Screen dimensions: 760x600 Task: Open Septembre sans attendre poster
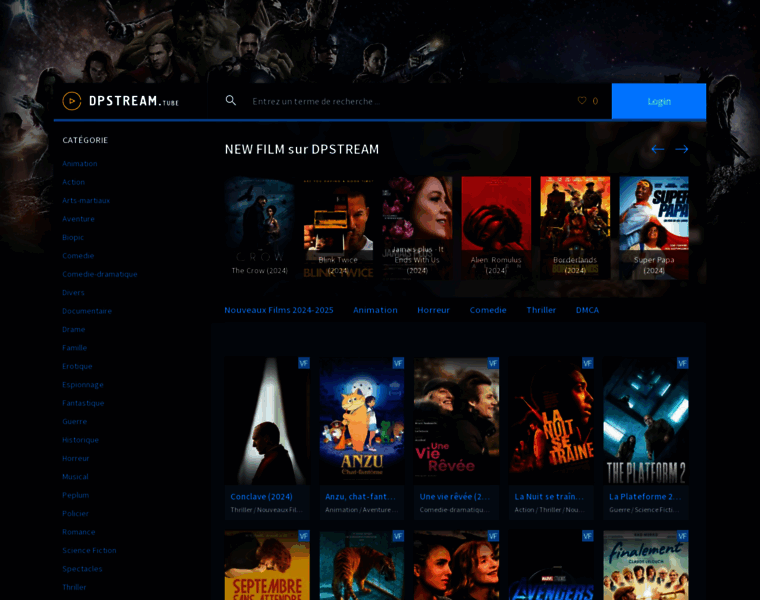267,565
